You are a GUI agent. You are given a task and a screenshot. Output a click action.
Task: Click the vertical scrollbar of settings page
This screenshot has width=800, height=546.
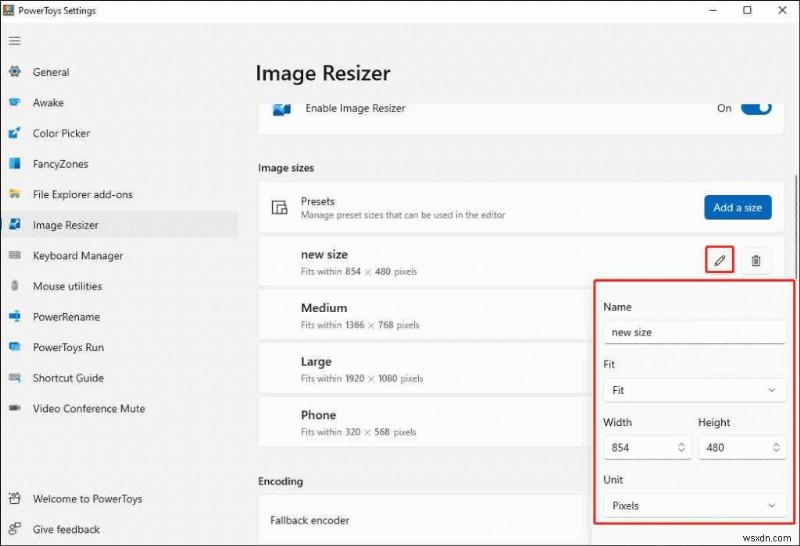(x=796, y=225)
